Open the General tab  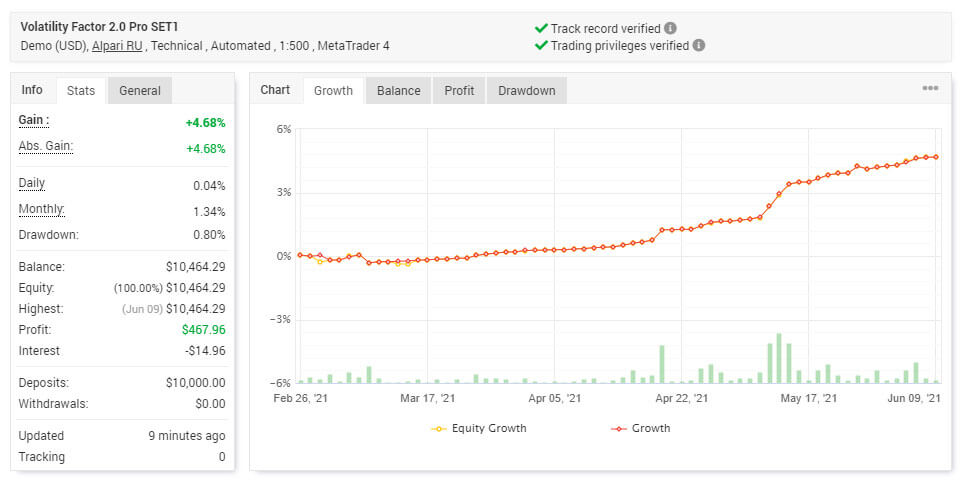[140, 91]
